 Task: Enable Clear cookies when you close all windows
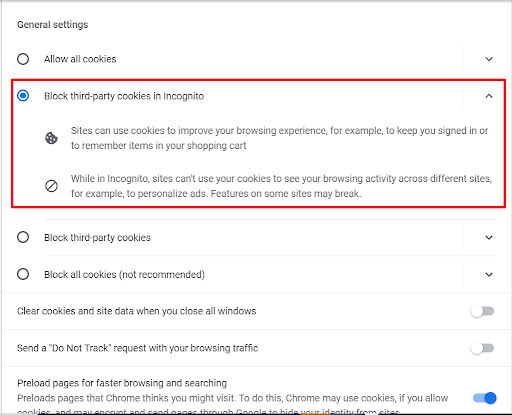(482, 311)
